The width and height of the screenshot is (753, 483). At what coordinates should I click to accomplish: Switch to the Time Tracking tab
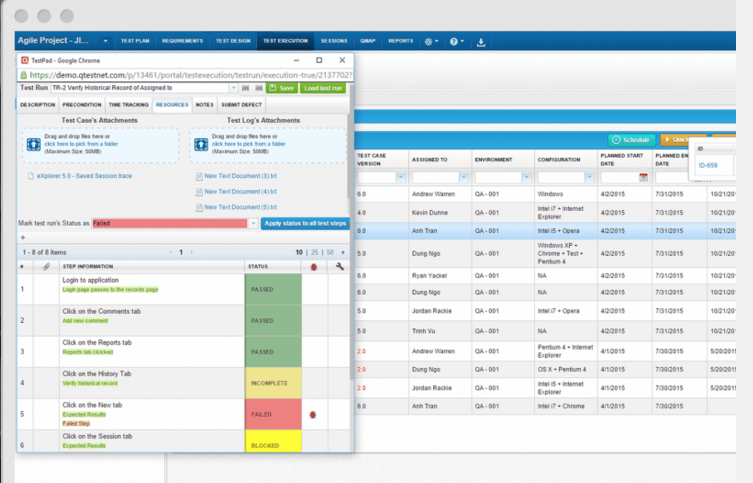click(128, 104)
